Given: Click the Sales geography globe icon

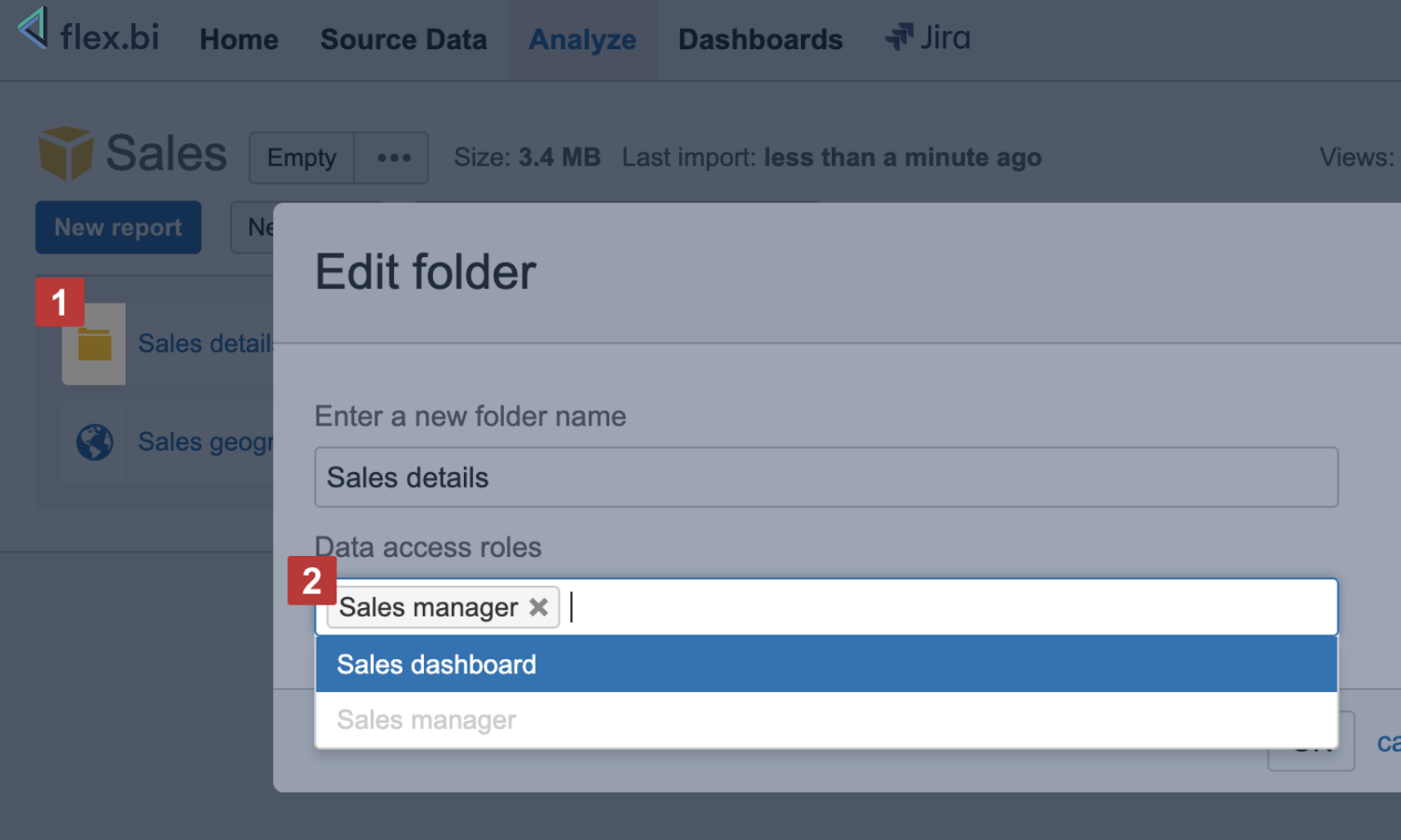Looking at the screenshot, I should pos(94,442).
